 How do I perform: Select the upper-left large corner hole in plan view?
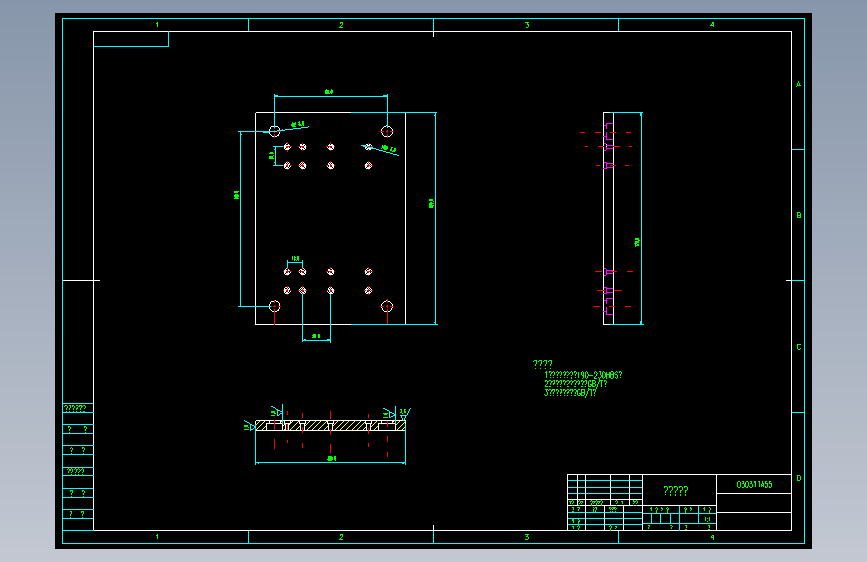[x=274, y=131]
